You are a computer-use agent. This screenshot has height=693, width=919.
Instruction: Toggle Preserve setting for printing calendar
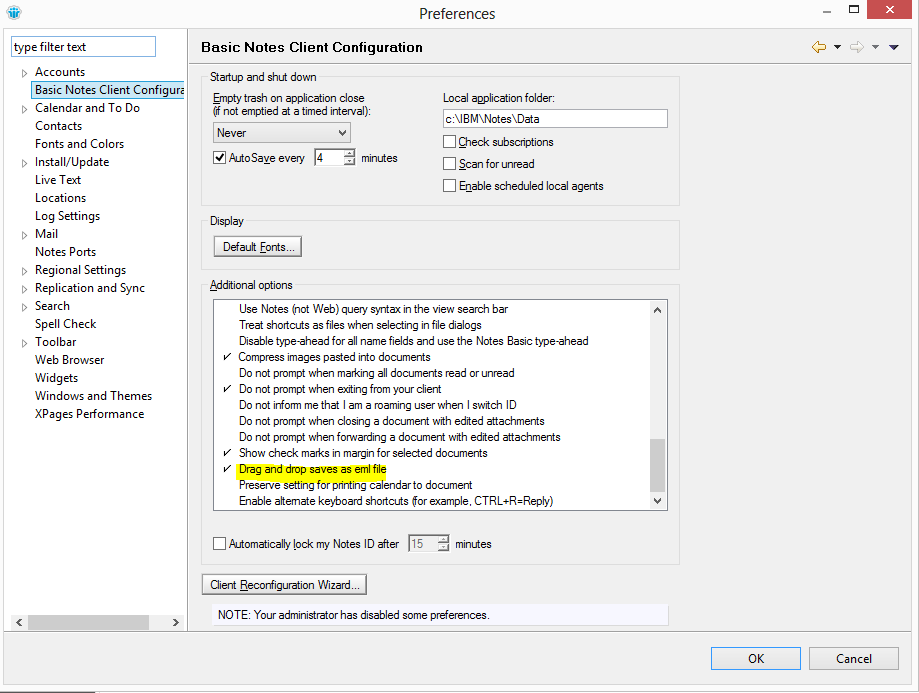[355, 485]
